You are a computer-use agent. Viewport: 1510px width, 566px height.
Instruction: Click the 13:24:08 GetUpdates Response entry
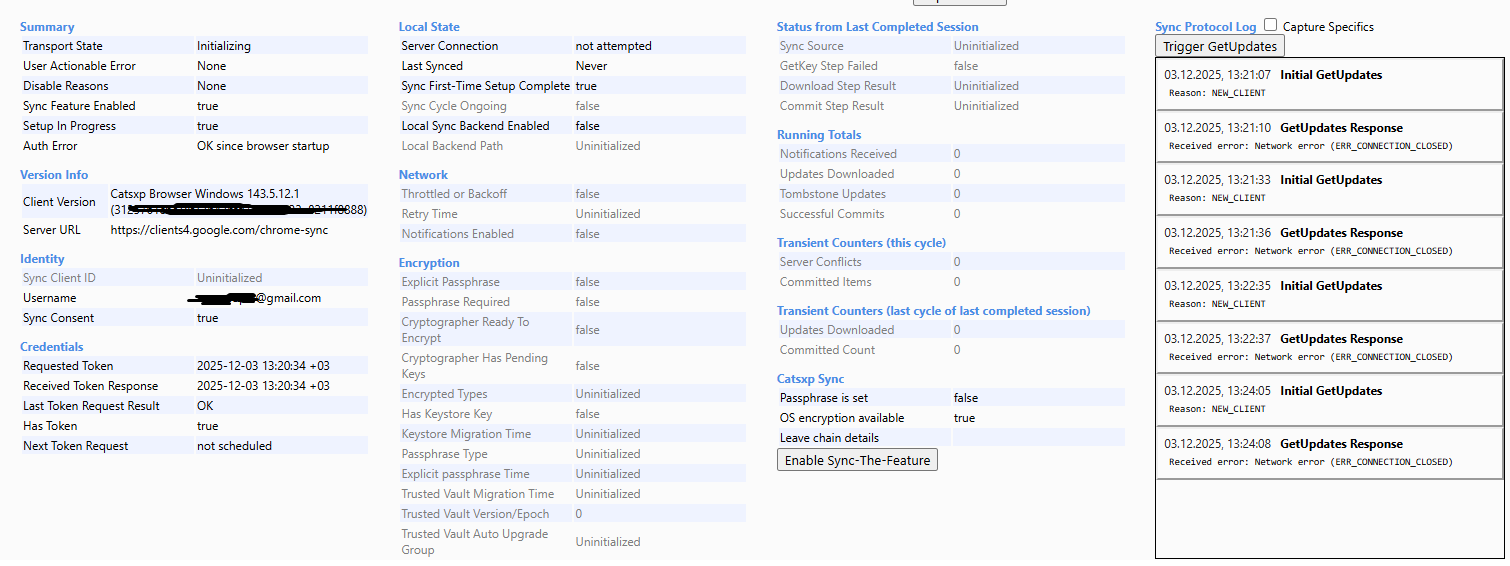click(1340, 444)
